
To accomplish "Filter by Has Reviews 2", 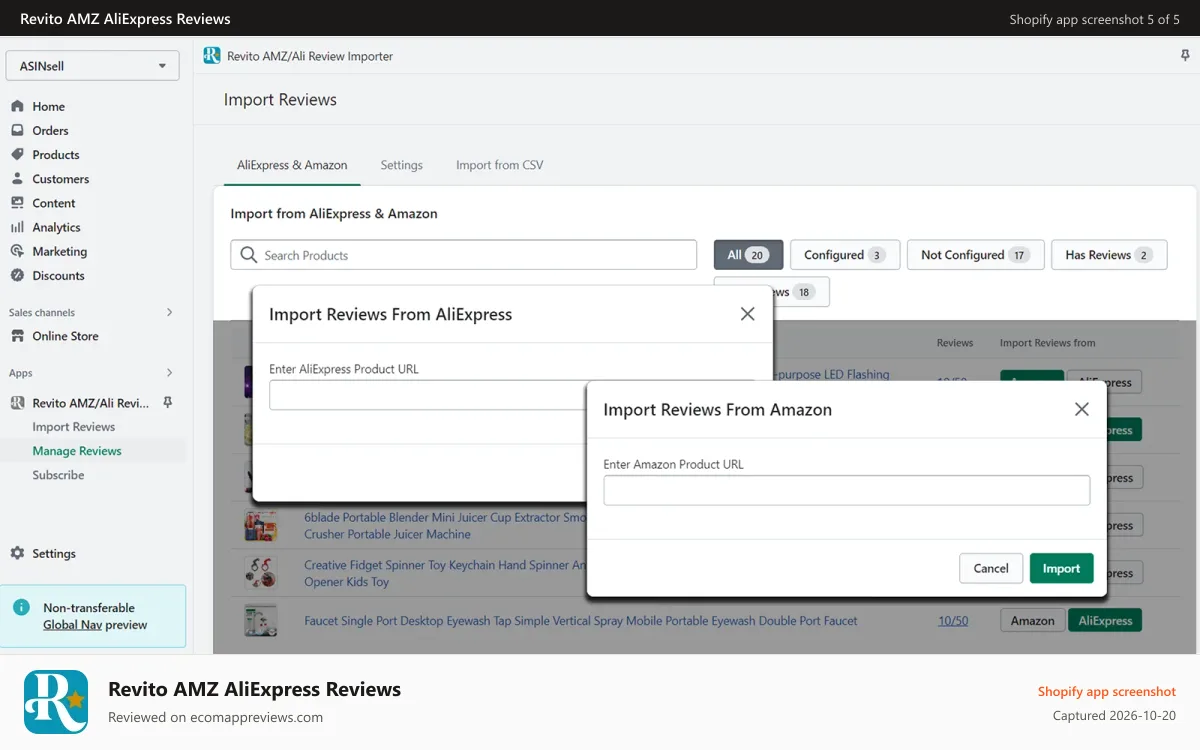I will [1109, 255].
